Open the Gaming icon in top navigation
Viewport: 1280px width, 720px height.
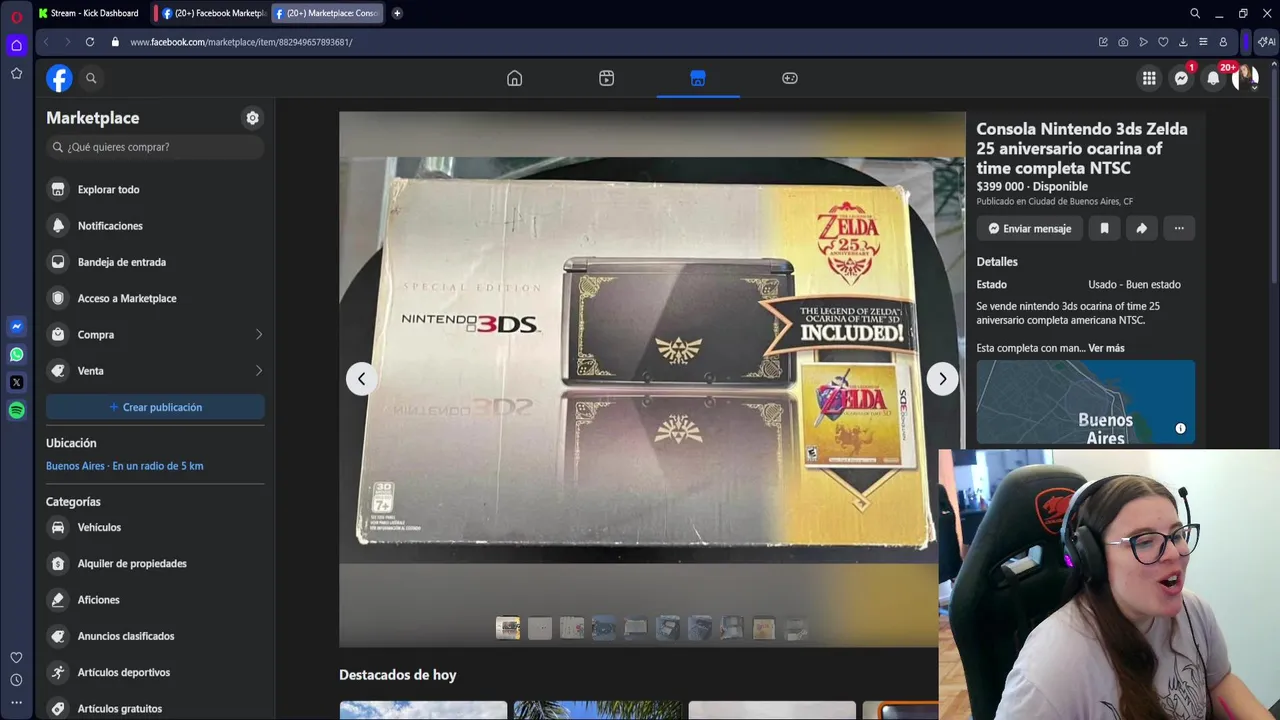coord(790,78)
